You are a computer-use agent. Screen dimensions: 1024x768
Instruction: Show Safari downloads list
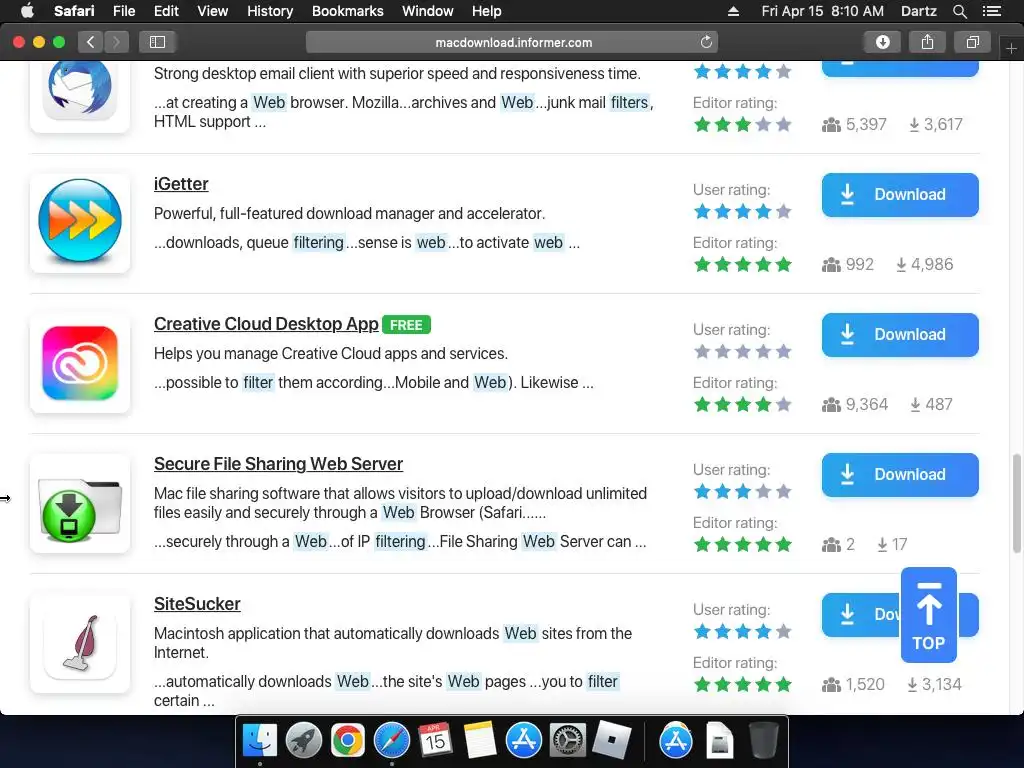coord(882,42)
